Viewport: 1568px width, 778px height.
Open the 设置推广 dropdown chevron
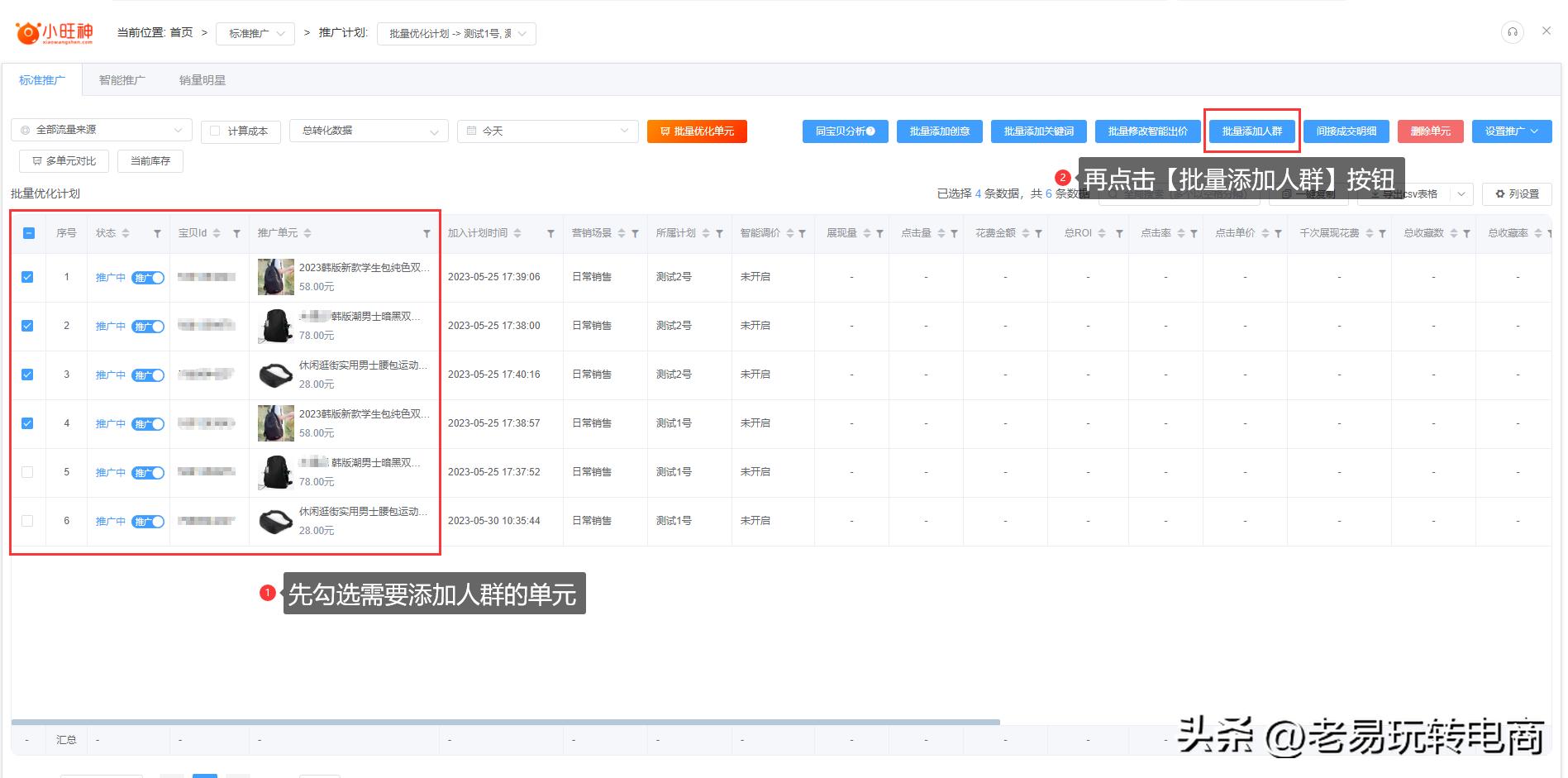(1534, 131)
